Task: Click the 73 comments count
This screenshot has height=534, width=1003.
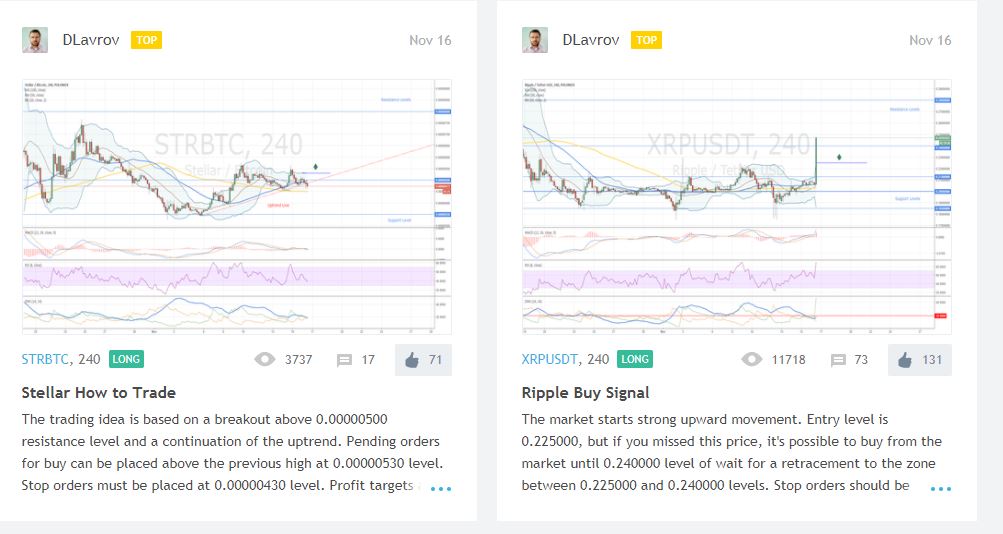Action: [861, 360]
